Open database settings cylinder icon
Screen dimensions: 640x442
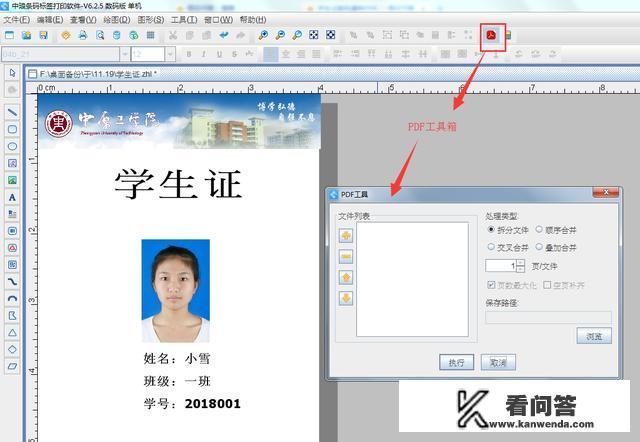click(117, 35)
